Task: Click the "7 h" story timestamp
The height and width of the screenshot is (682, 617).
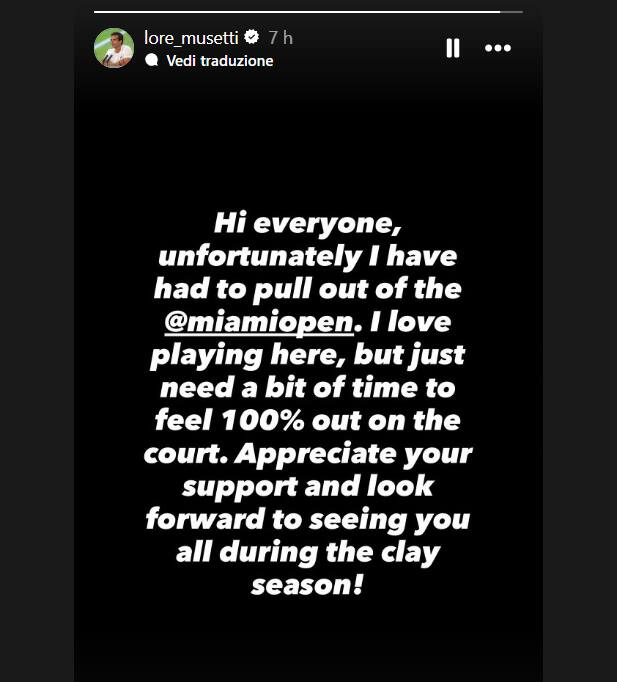Action: pos(280,37)
